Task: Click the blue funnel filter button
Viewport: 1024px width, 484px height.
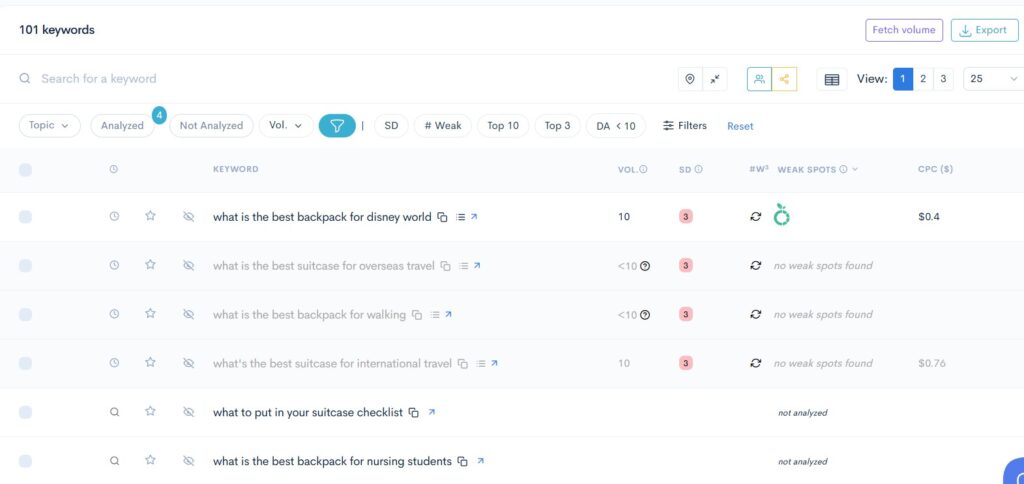Action: [337, 126]
